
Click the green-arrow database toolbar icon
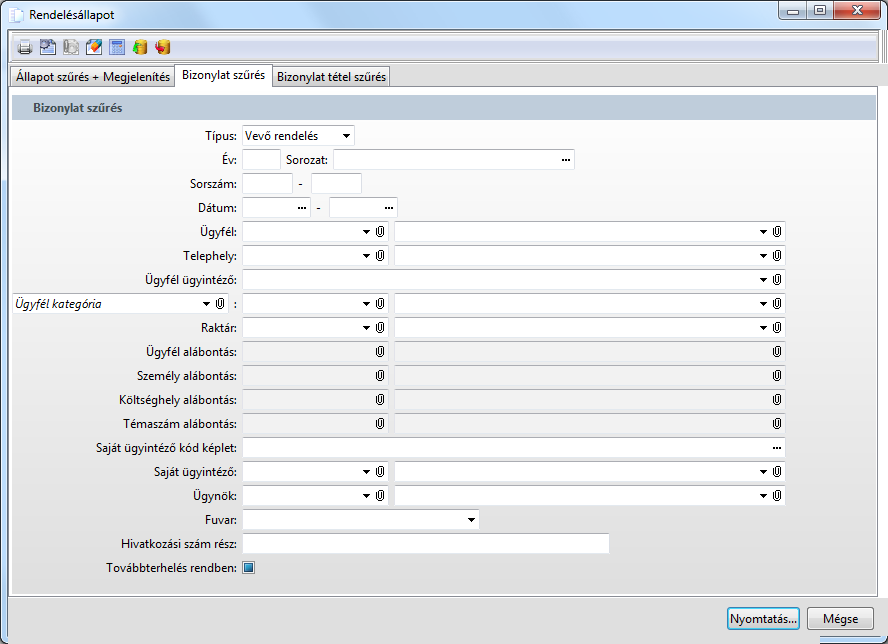click(140, 47)
